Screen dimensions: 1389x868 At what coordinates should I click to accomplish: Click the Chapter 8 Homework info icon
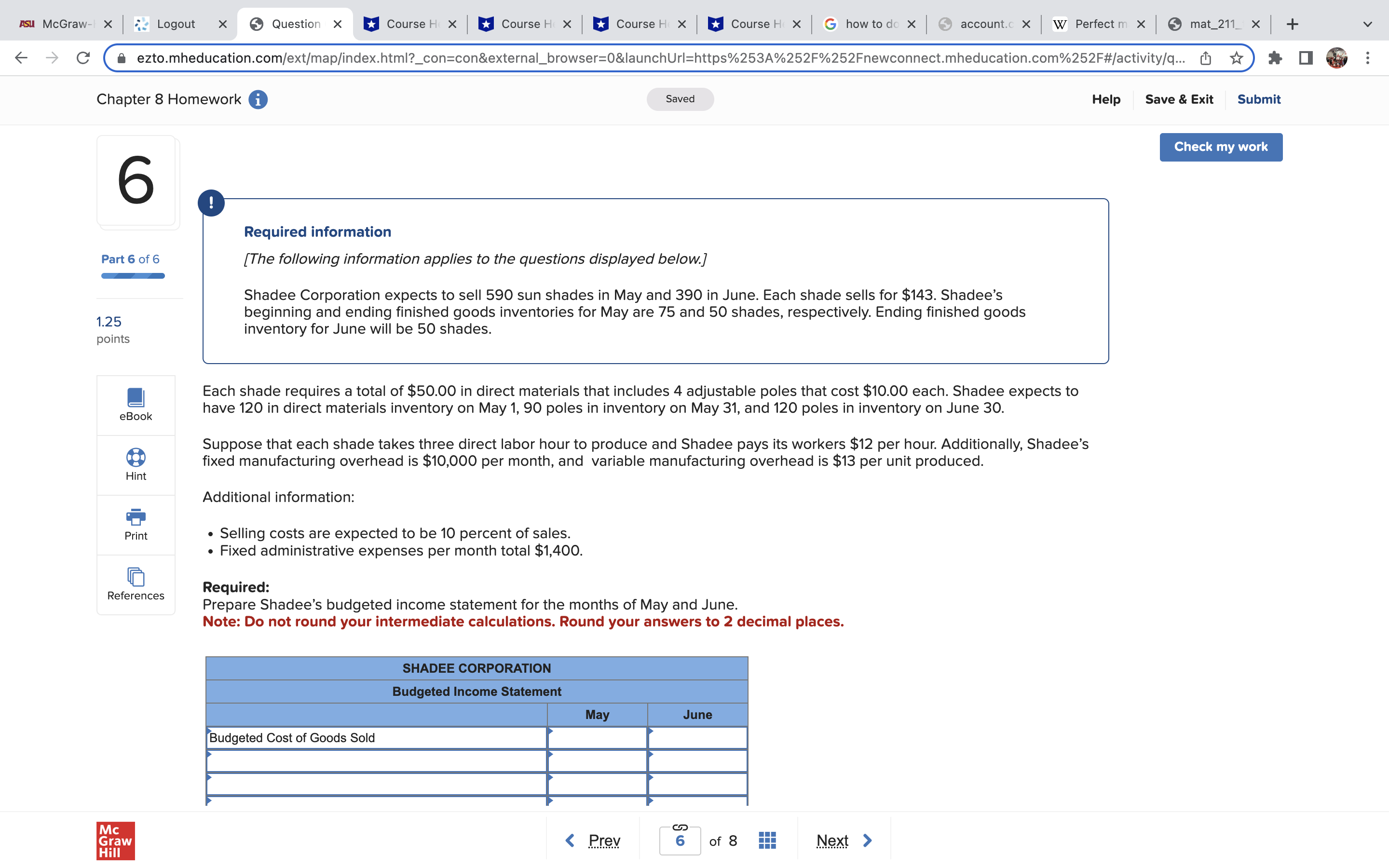(258, 99)
